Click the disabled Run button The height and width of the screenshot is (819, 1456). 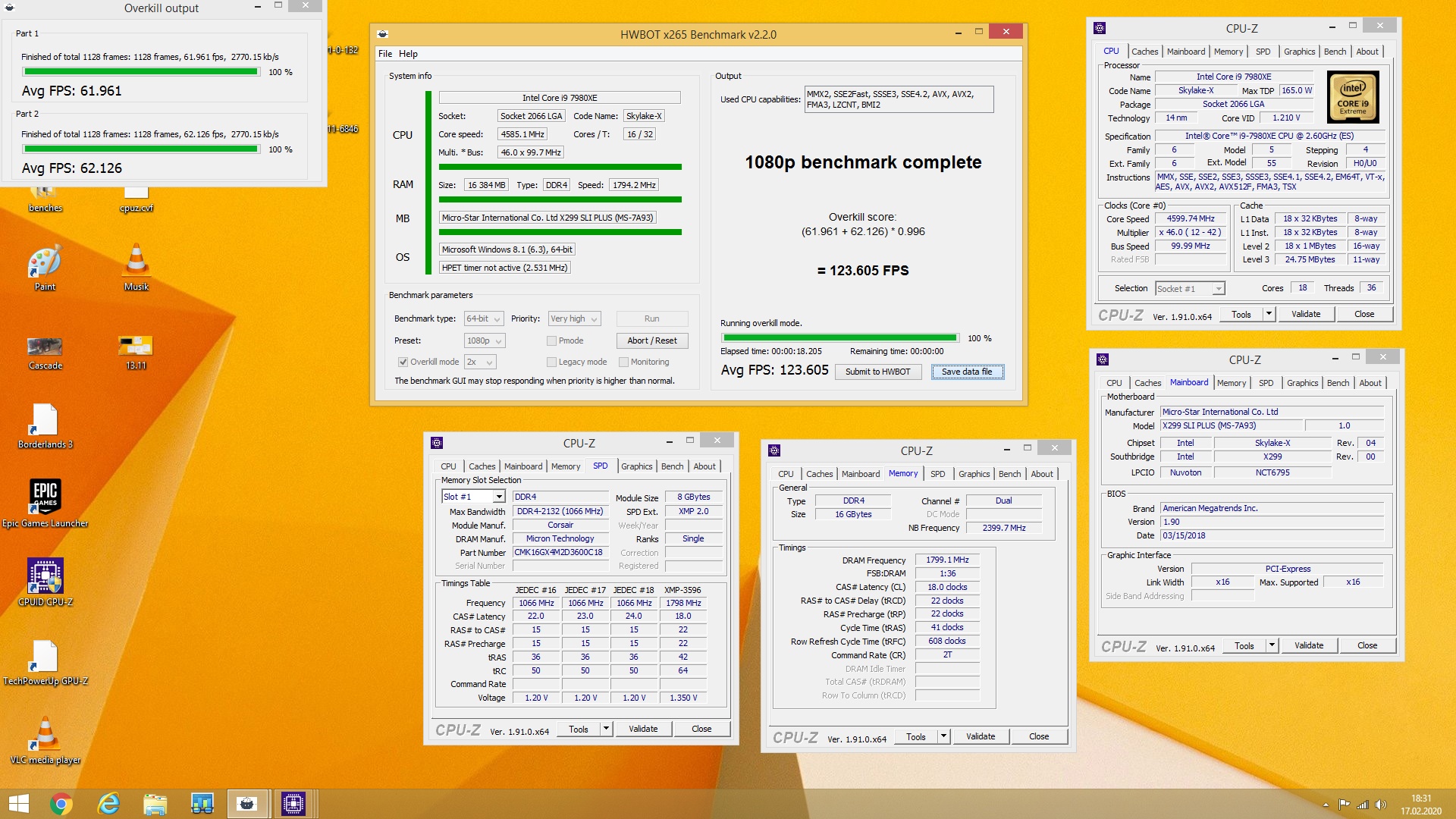point(652,318)
